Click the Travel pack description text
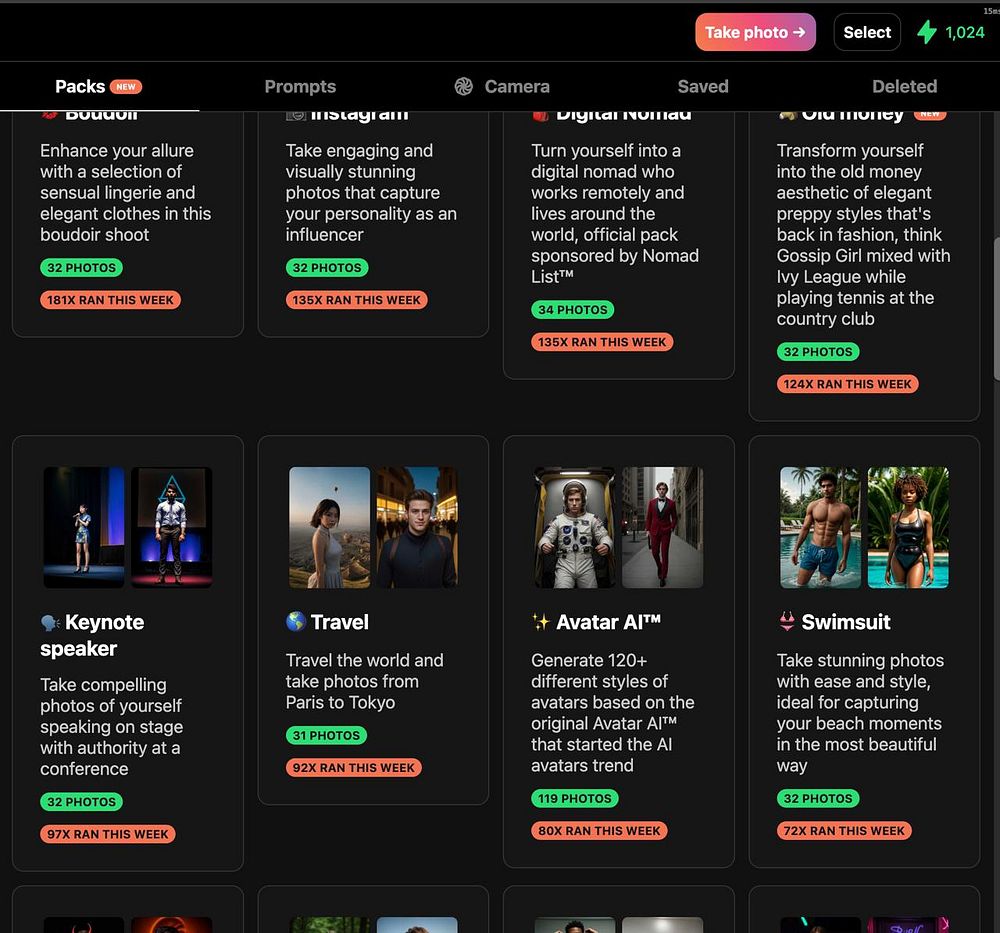 (x=364, y=681)
